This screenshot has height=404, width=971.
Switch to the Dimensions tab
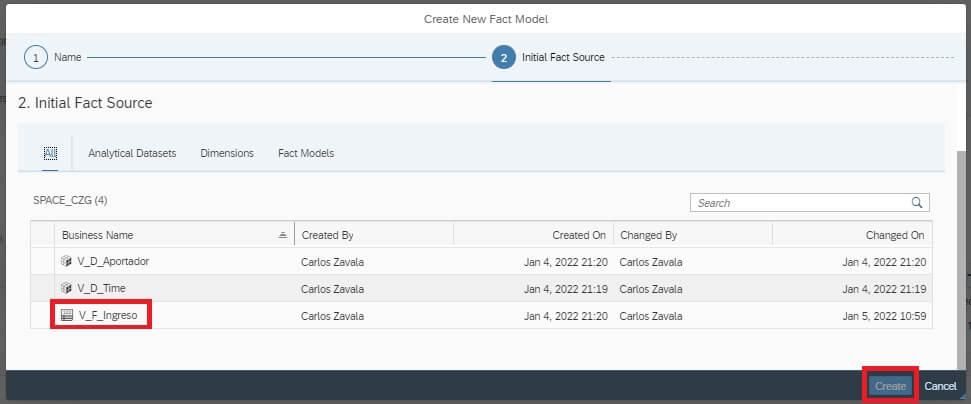227,153
